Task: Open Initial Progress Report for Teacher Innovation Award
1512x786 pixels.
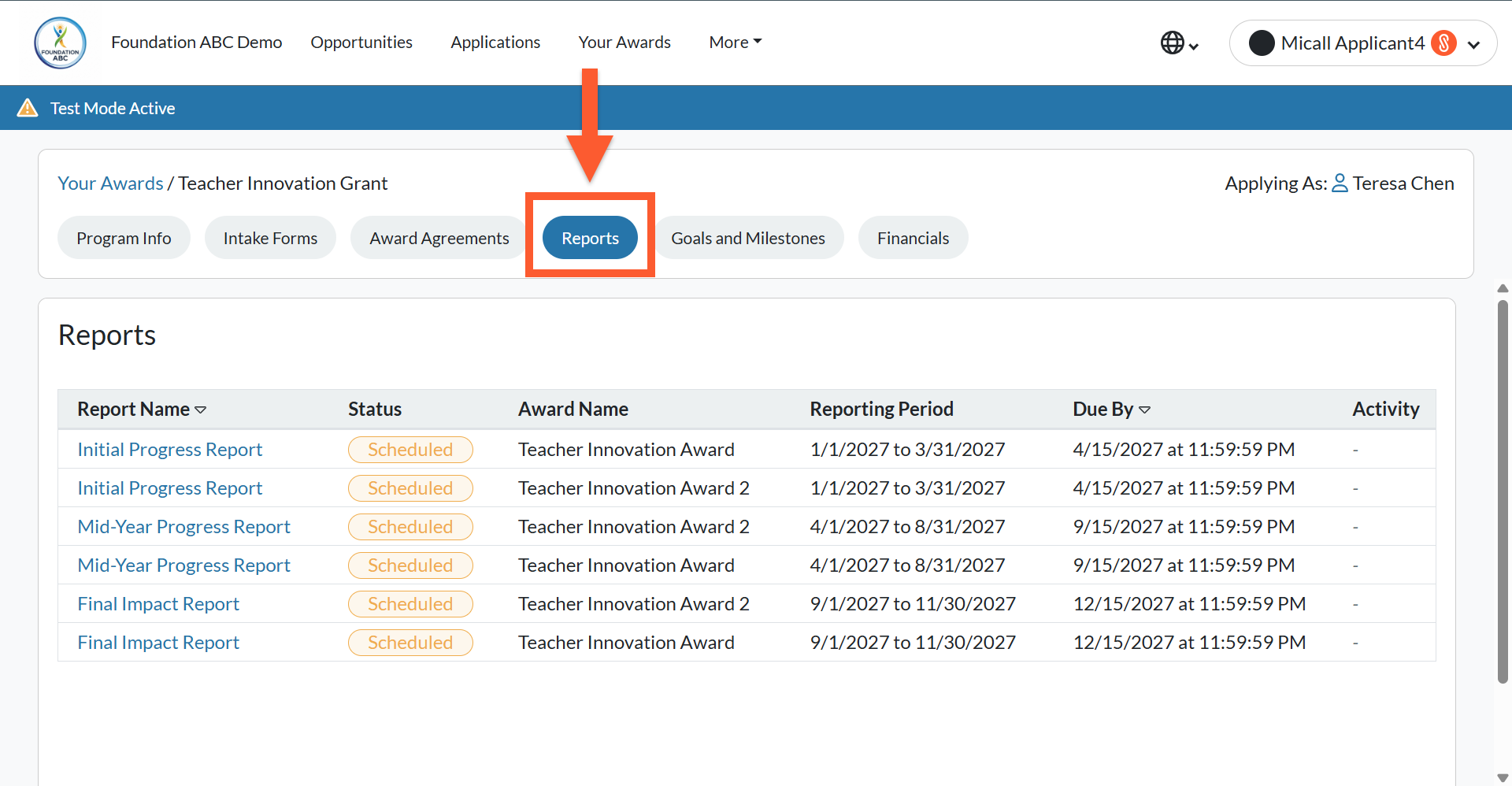Action: point(169,450)
